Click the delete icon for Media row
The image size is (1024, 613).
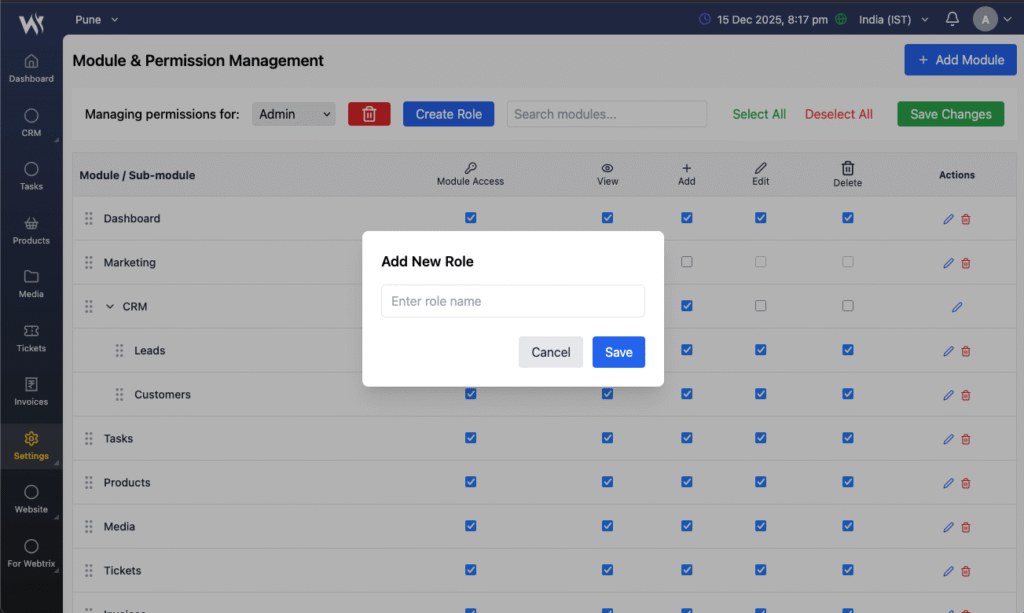point(966,527)
